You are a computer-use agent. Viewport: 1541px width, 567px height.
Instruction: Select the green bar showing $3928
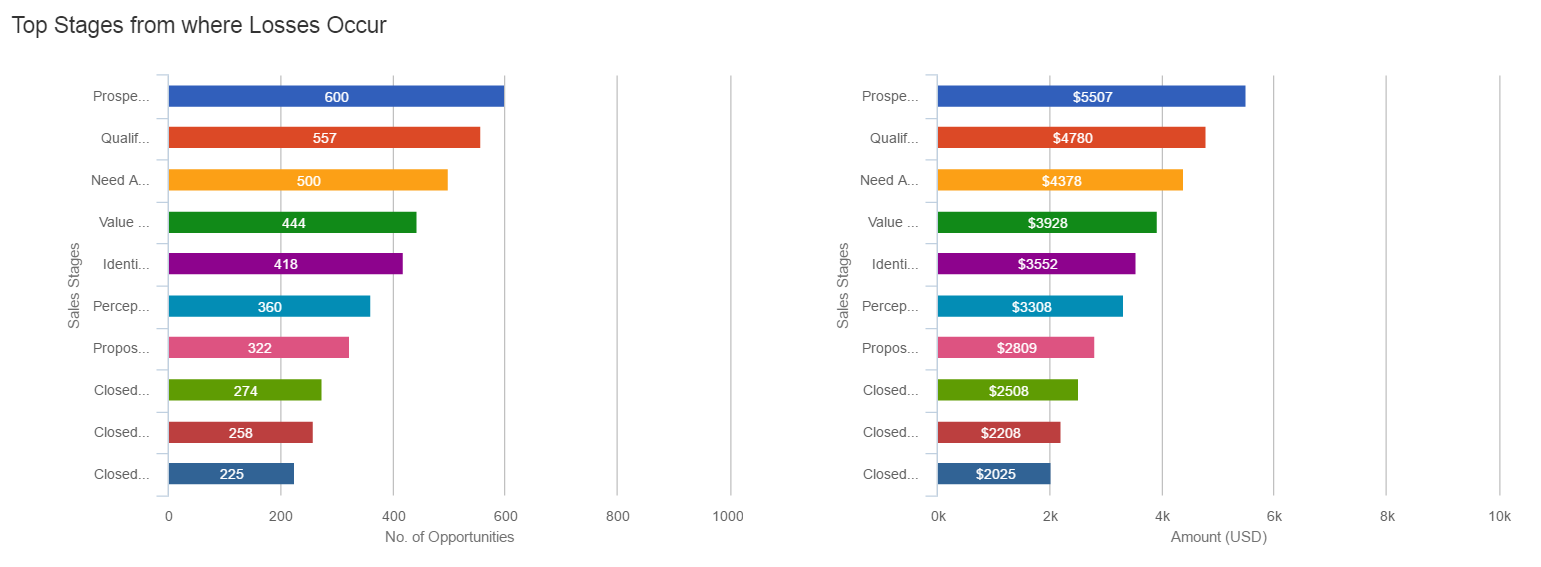coord(1047,222)
